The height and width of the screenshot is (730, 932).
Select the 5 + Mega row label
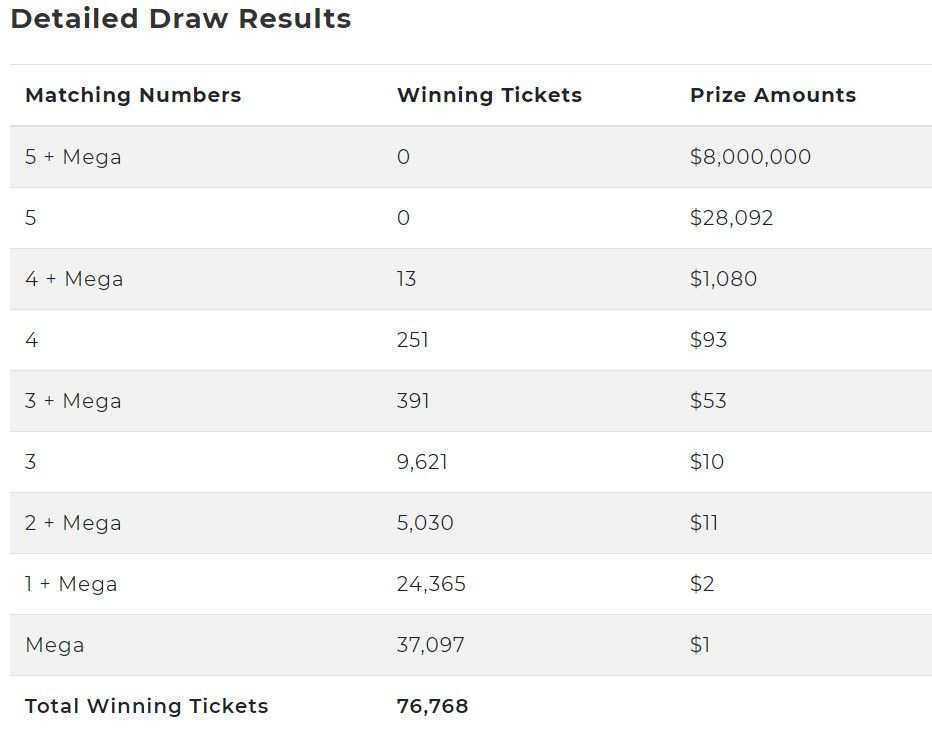[73, 157]
